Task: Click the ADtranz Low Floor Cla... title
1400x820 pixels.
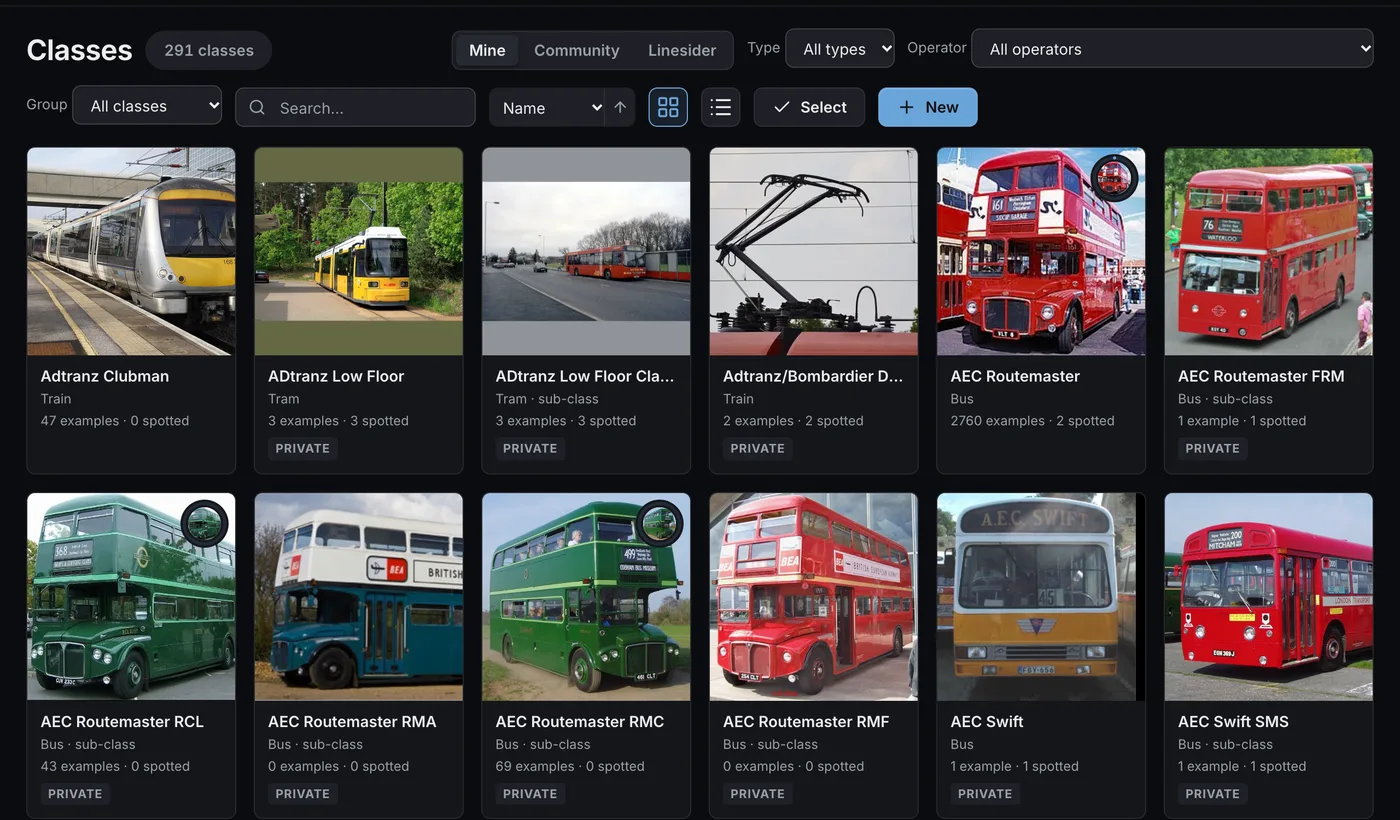Action: coord(585,376)
